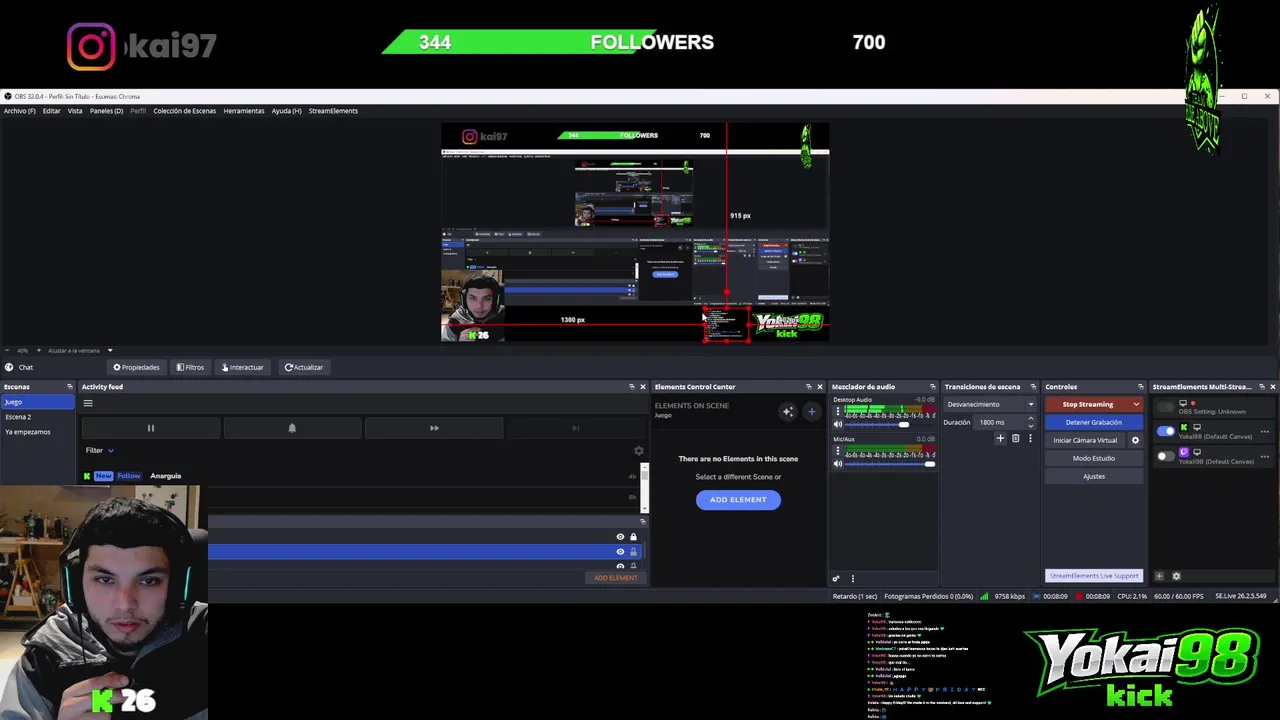The height and width of the screenshot is (720, 1280).
Task: Open the Vista menu
Action: pyautogui.click(x=75, y=111)
